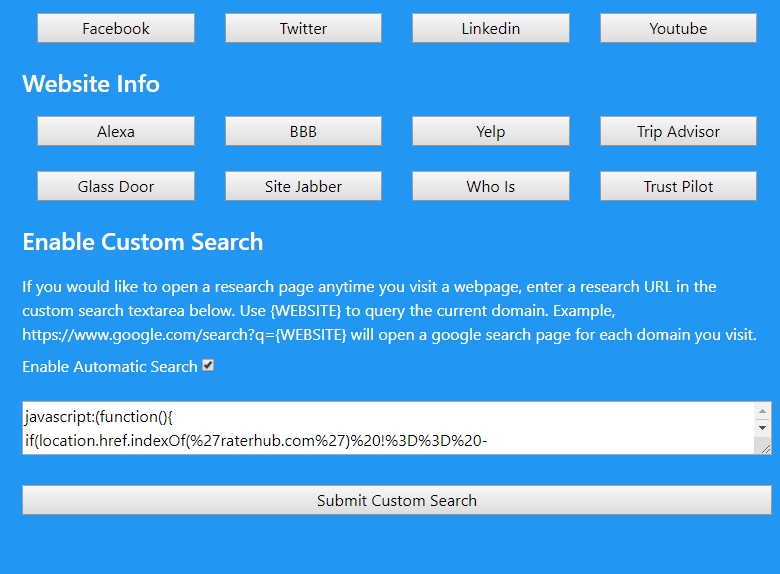This screenshot has width=780, height=574.
Task: Select the Youtube button
Action: click(678, 28)
